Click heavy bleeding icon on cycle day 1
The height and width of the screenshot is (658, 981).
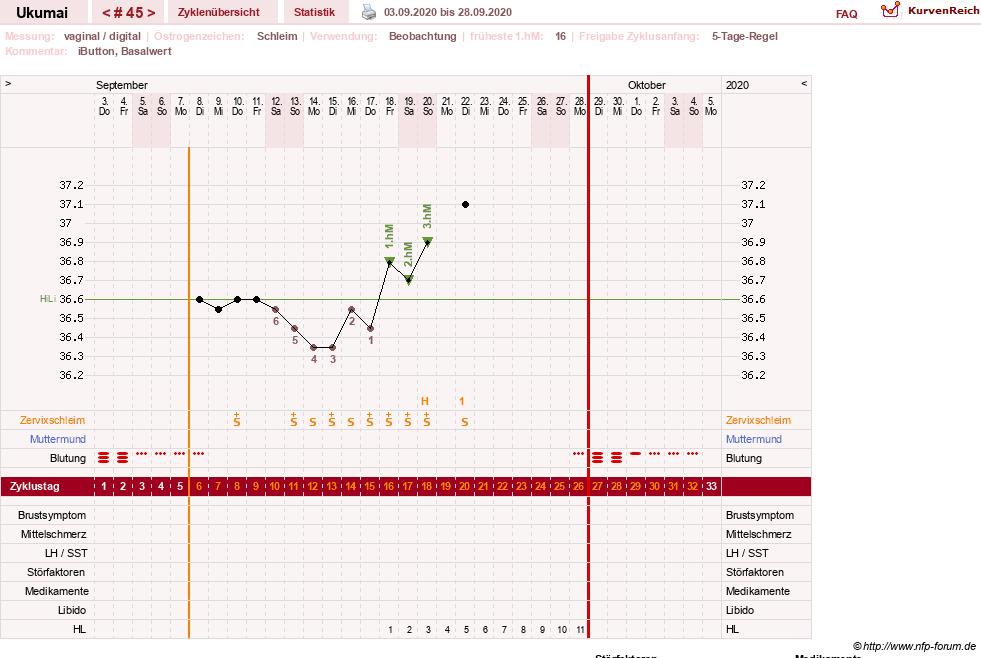click(104, 458)
